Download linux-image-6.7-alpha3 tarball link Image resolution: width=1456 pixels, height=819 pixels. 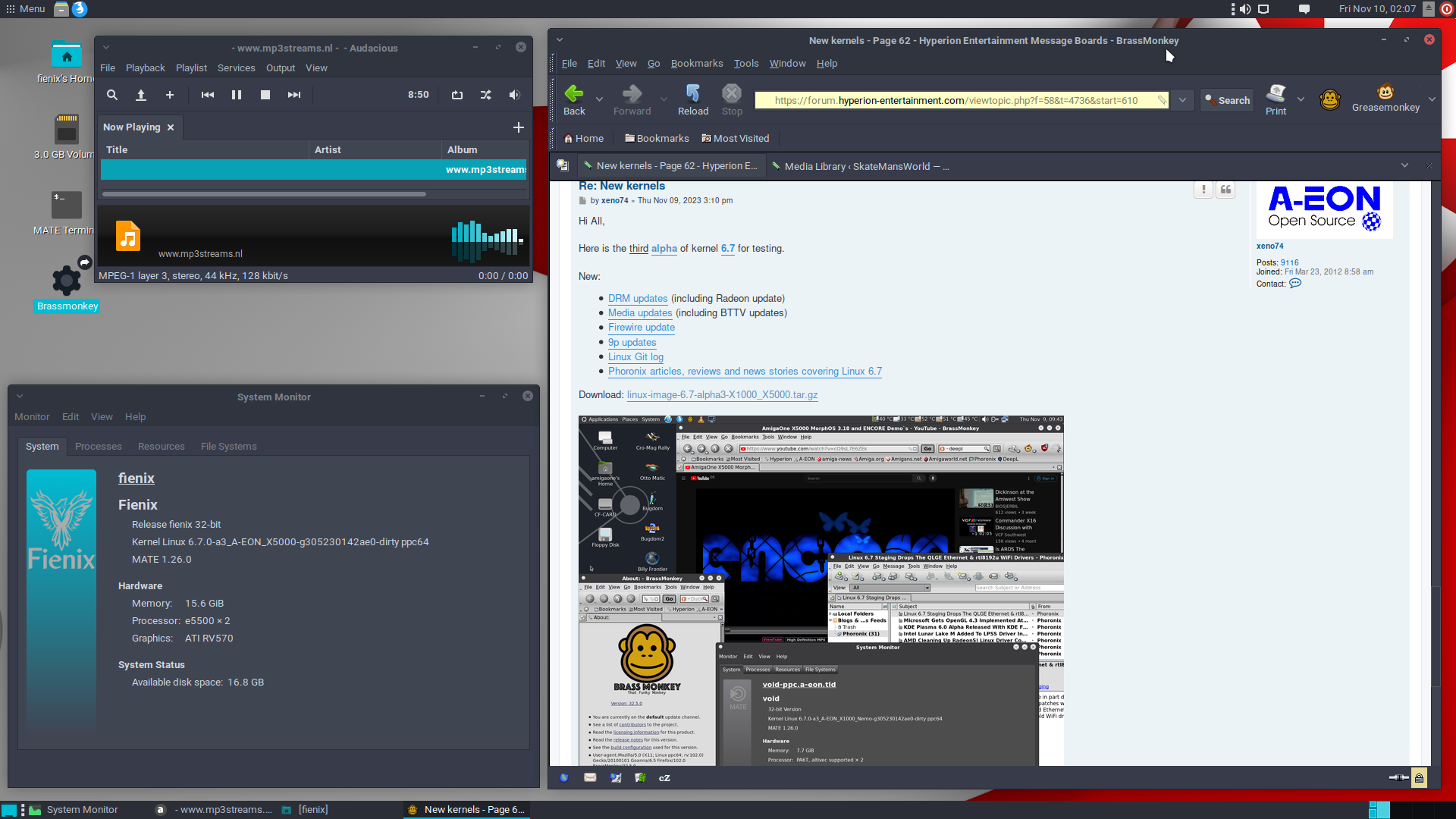722,395
